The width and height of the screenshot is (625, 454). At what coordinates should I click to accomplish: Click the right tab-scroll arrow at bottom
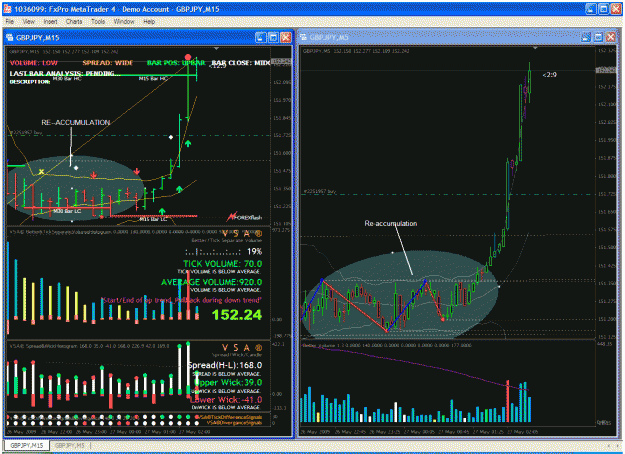point(619,445)
